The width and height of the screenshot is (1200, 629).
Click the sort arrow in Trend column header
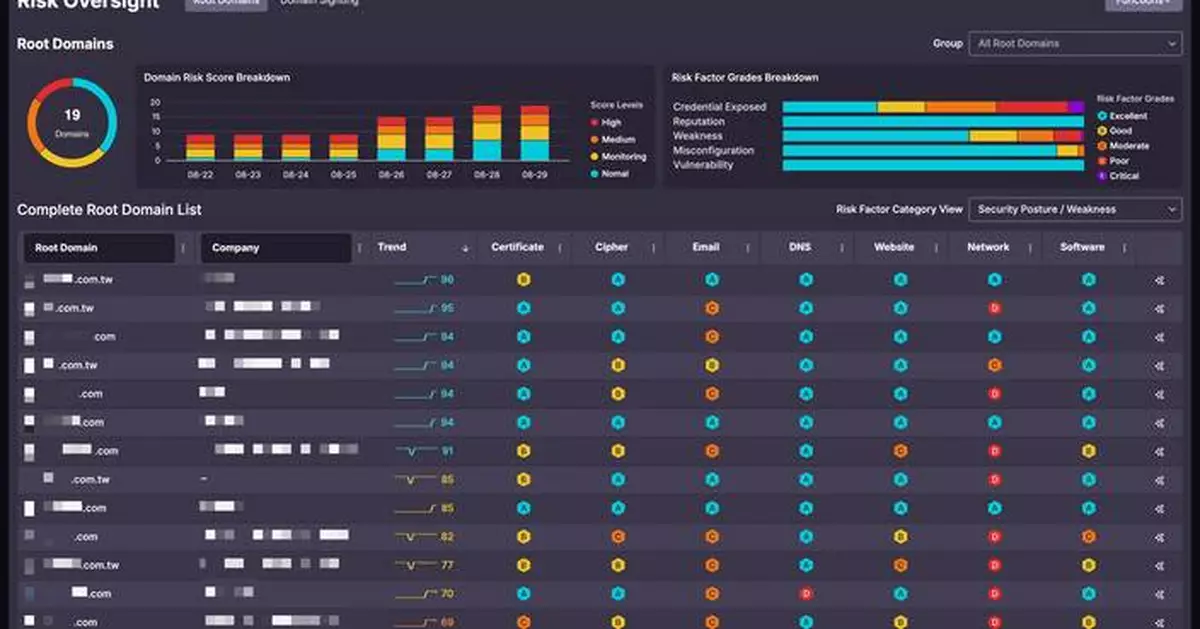[465, 248]
